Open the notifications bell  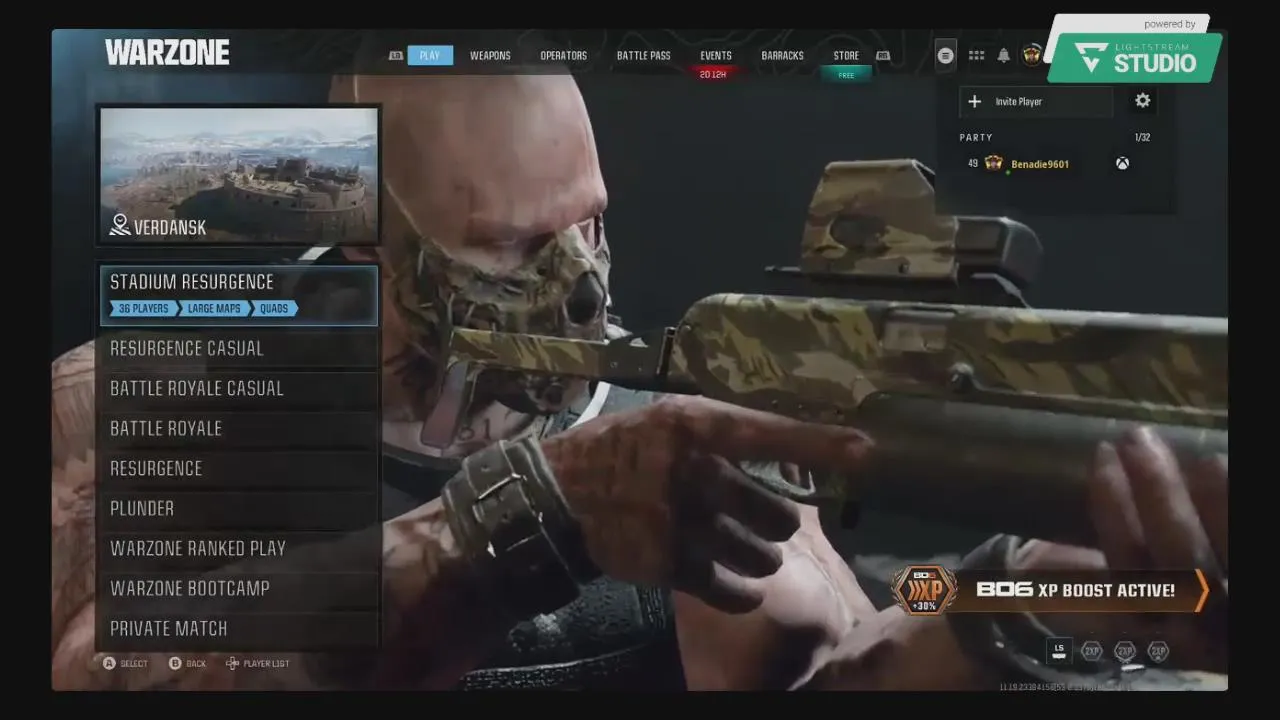click(1004, 56)
